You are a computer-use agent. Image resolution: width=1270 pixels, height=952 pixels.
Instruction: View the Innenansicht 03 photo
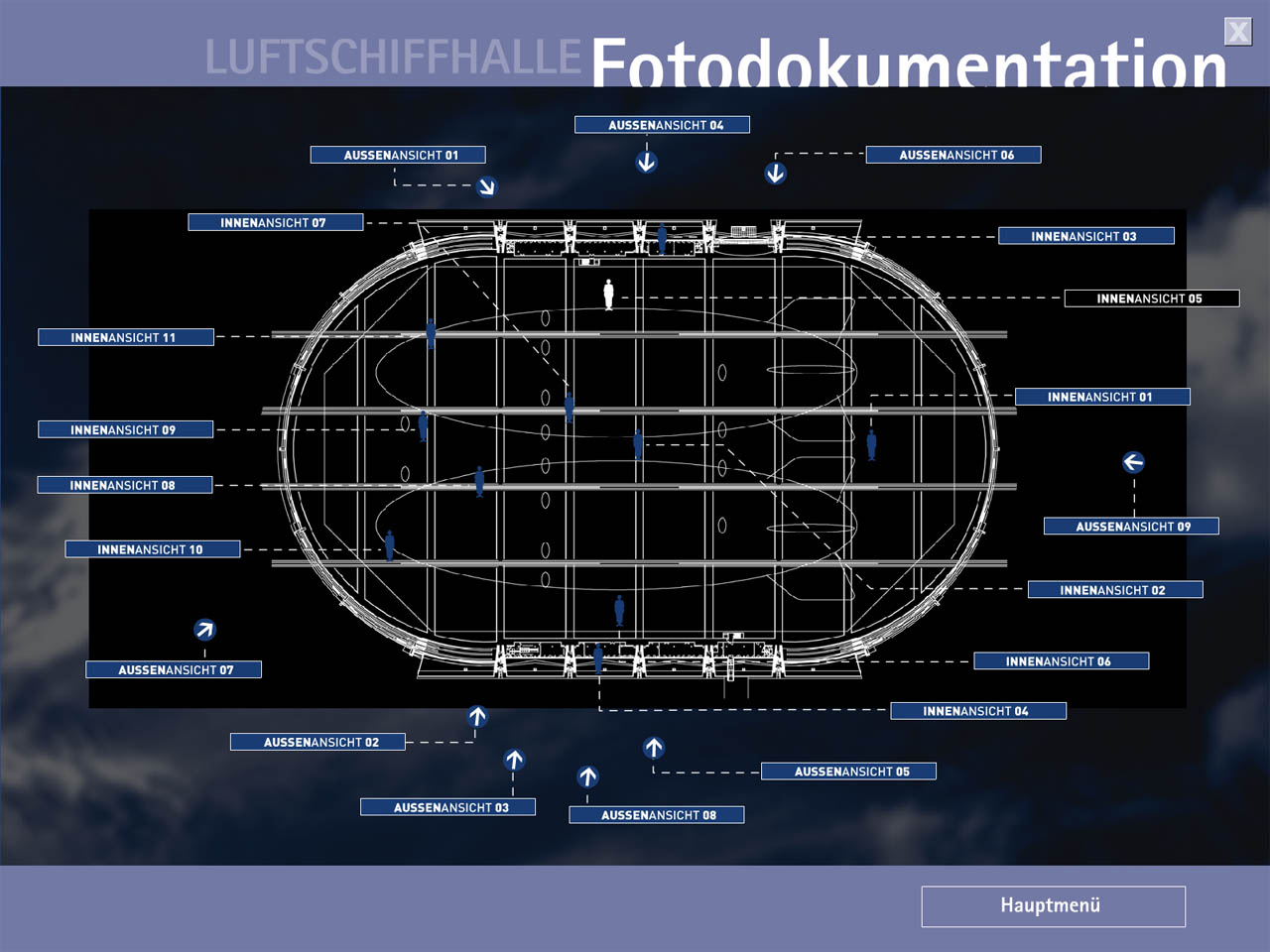(x=1085, y=236)
